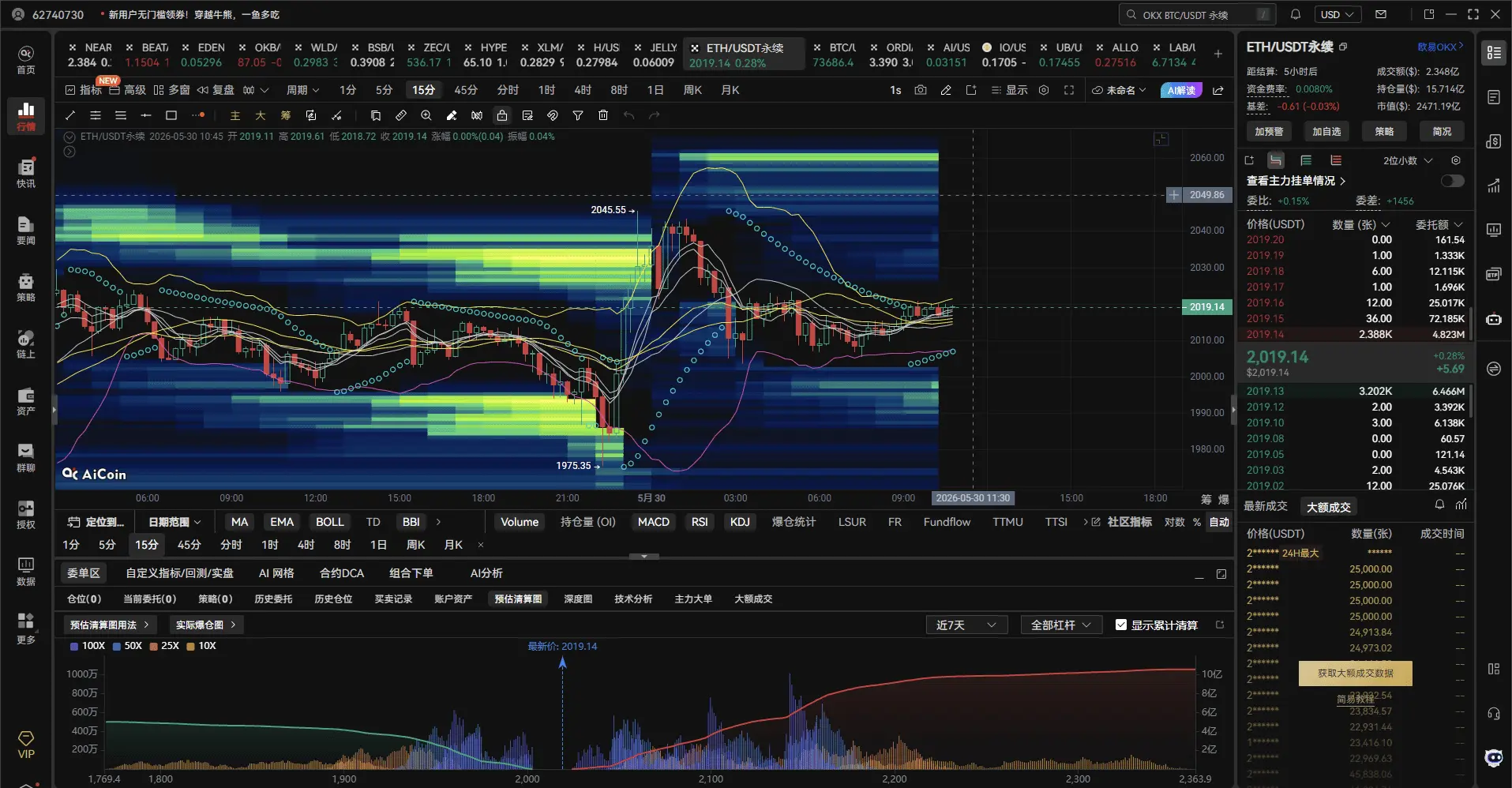Viewport: 1512px width, 788px height.
Task: Share the chart using the share arrow
Action: click(x=1218, y=90)
